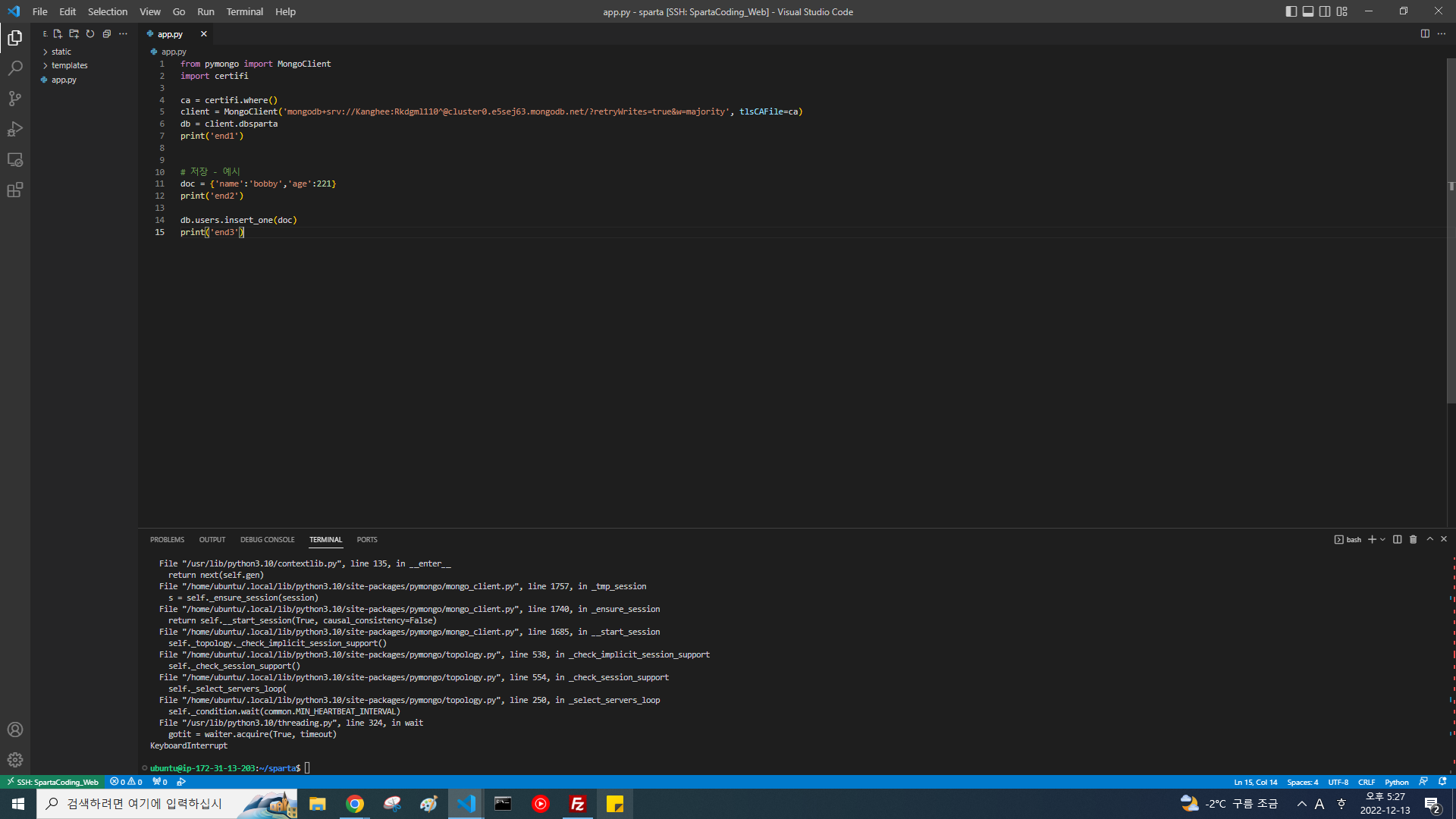Switch to the PORTS tab
Image resolution: width=1456 pixels, height=819 pixels.
tap(367, 540)
